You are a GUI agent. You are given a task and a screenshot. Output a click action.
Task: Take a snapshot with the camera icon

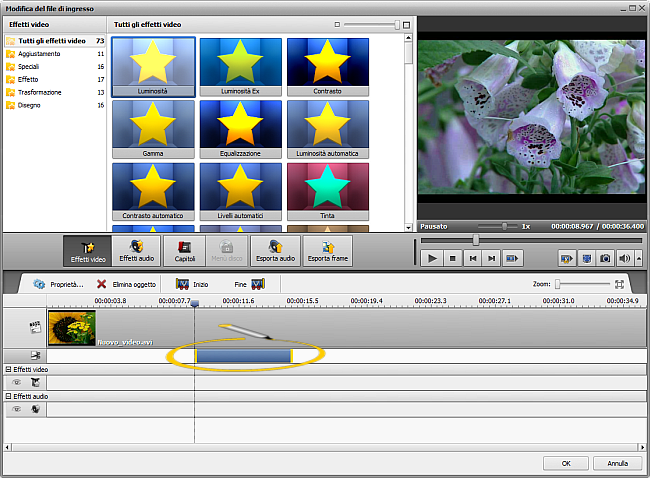[x=604, y=258]
